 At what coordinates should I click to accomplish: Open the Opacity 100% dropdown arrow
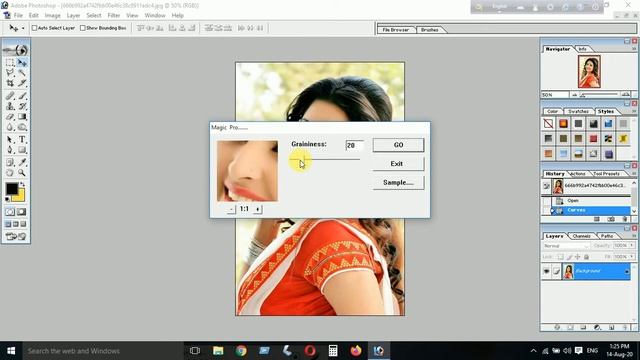(x=632, y=246)
